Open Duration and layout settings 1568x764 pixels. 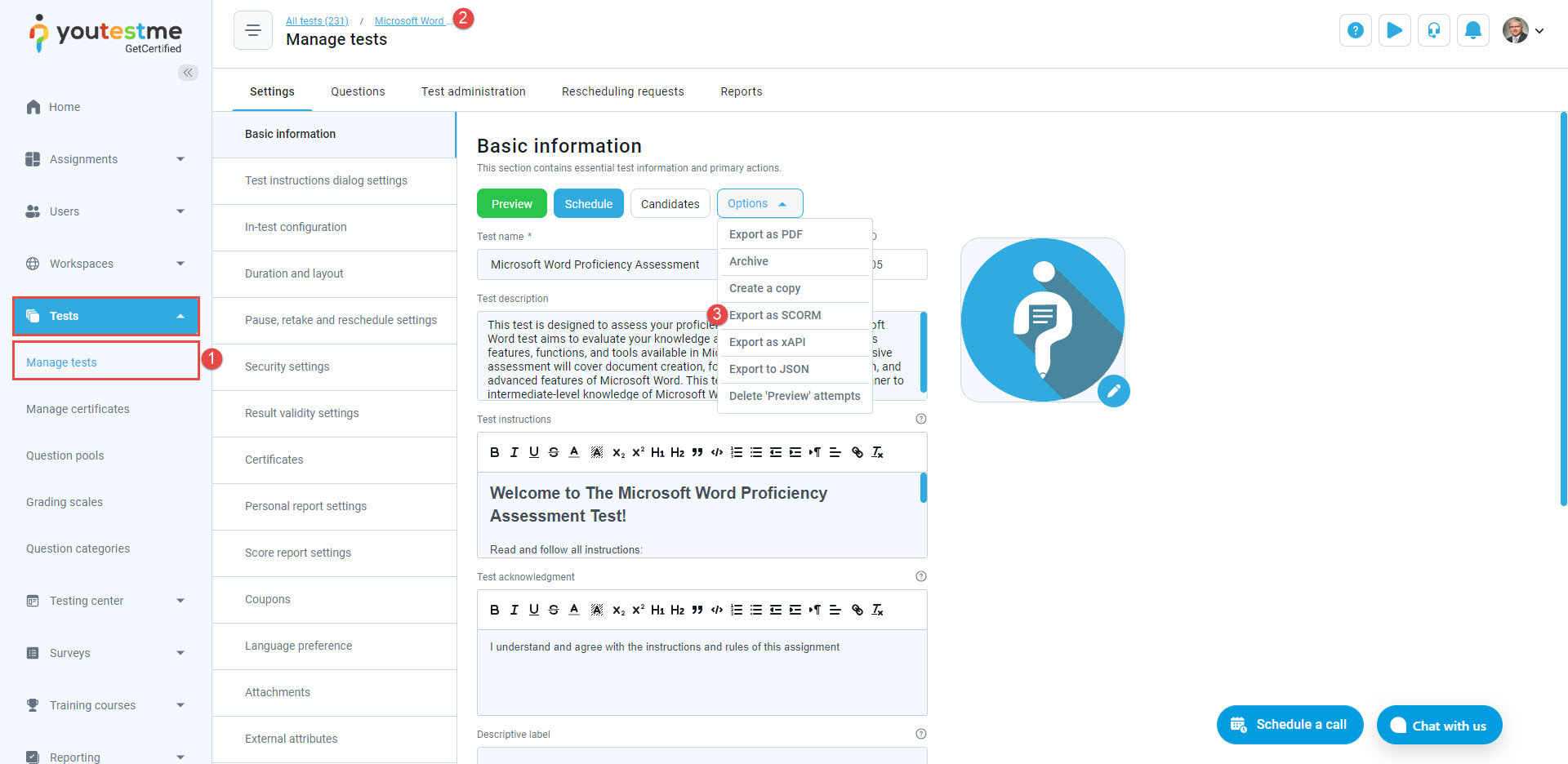point(334,273)
